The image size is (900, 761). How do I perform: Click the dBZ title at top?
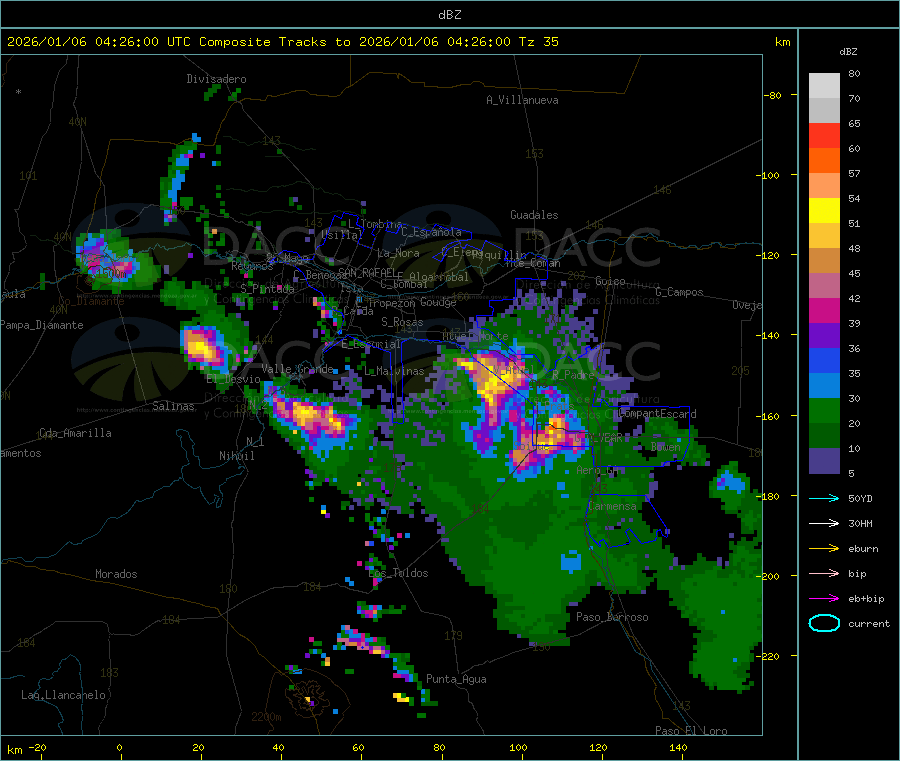(x=449, y=15)
